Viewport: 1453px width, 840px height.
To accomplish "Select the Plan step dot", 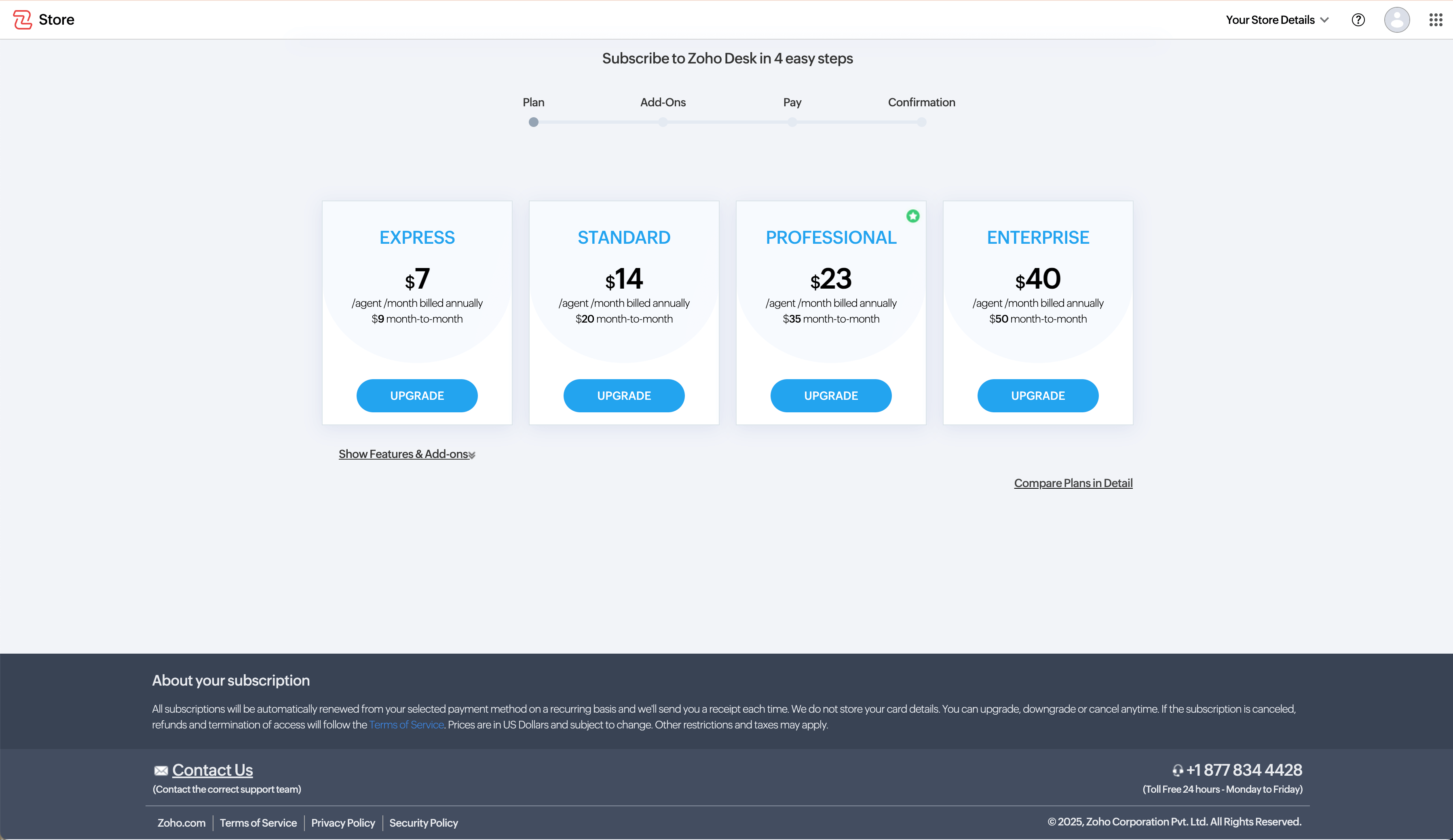I will coord(533,122).
